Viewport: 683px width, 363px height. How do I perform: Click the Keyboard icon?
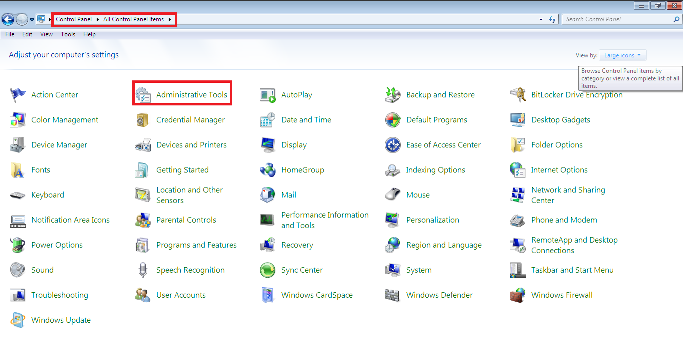pos(17,195)
